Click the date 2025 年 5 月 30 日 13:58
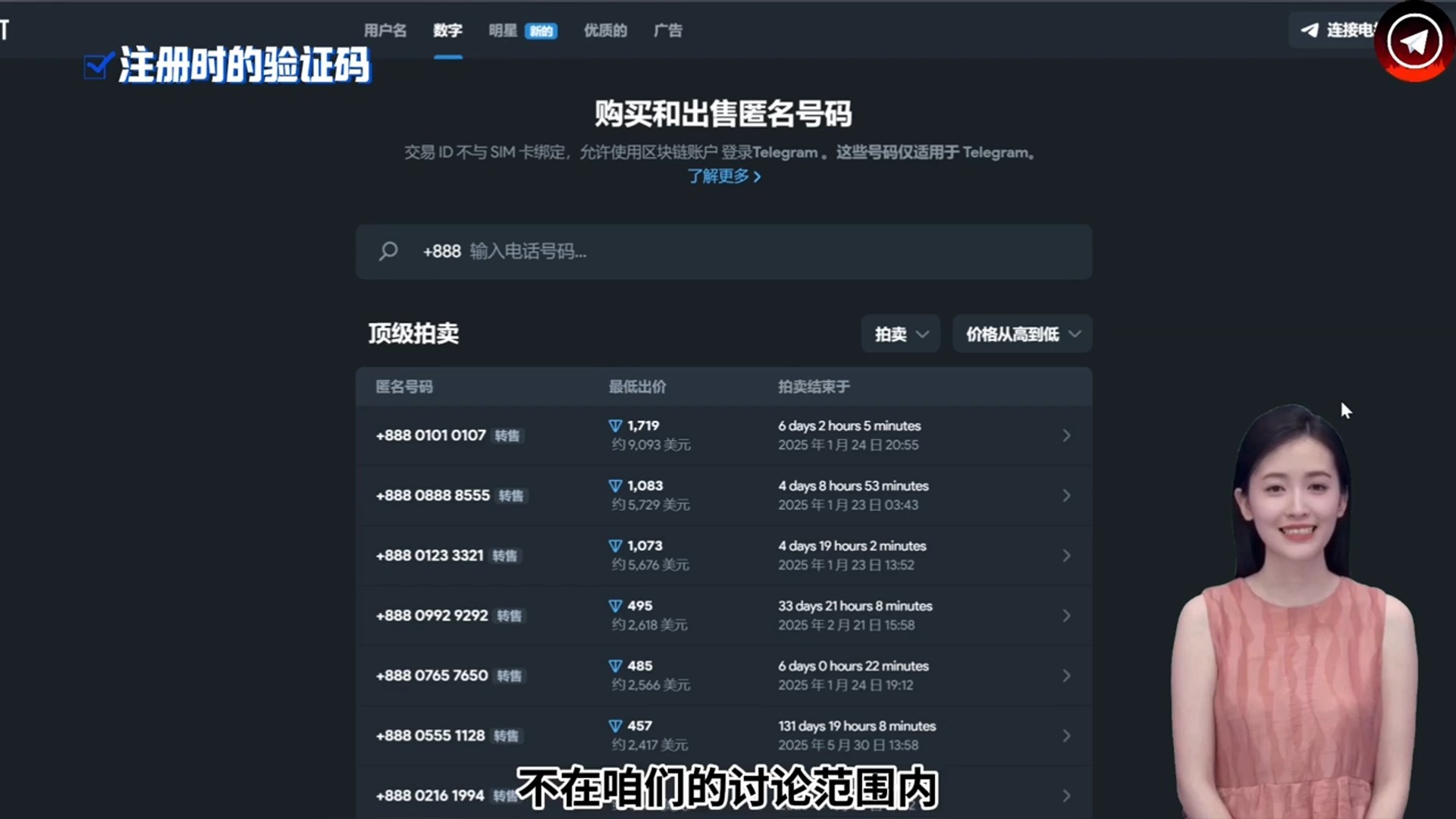1456x819 pixels. pos(849,745)
